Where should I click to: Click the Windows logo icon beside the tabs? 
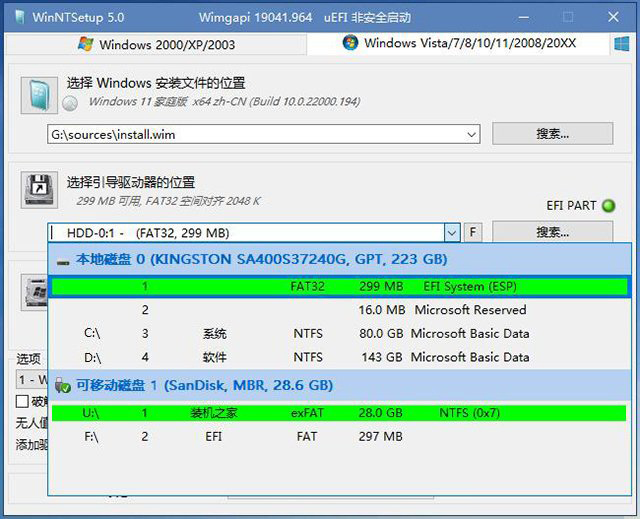tap(622, 44)
